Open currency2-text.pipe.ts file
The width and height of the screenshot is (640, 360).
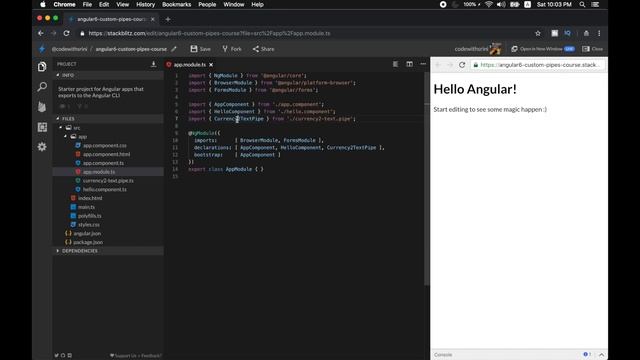coord(108,180)
